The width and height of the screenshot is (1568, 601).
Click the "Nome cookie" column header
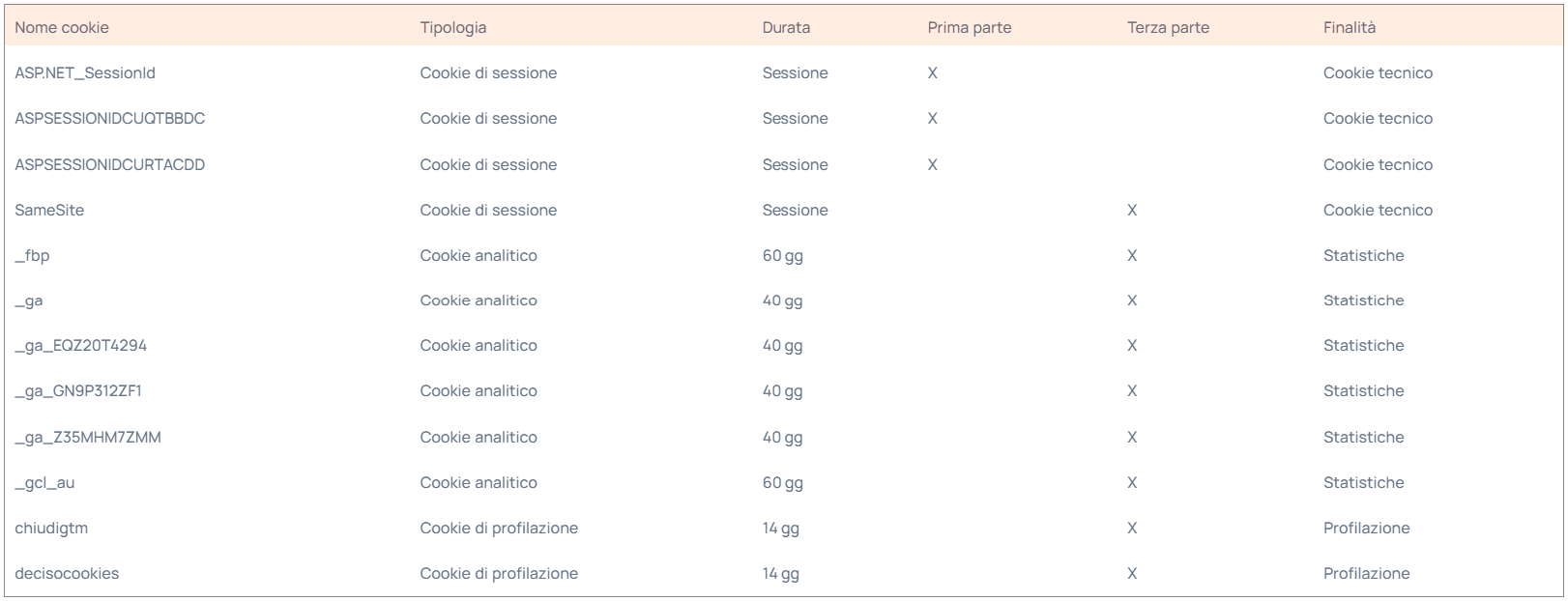click(x=62, y=28)
